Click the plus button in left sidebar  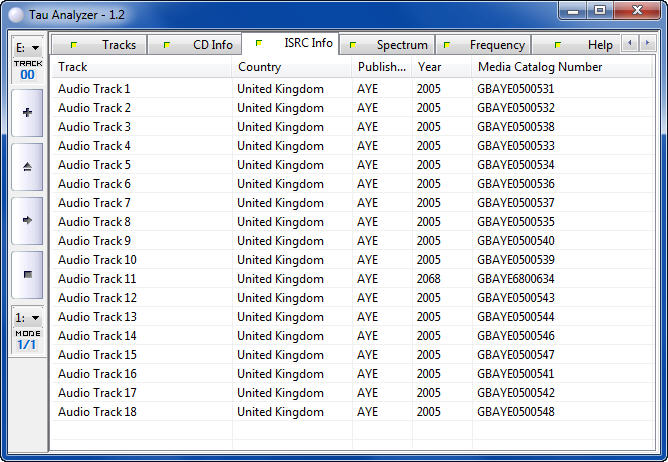tap(27, 113)
